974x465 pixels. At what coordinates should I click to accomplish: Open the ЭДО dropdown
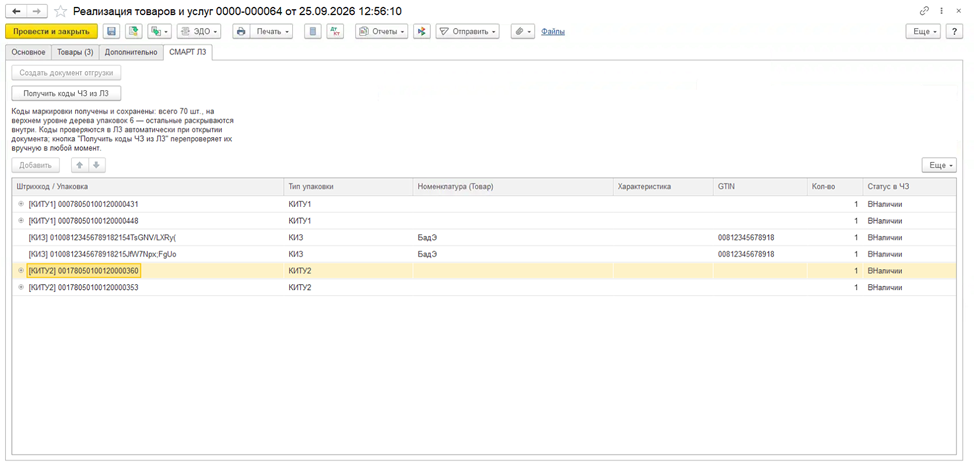pyautogui.click(x=199, y=32)
